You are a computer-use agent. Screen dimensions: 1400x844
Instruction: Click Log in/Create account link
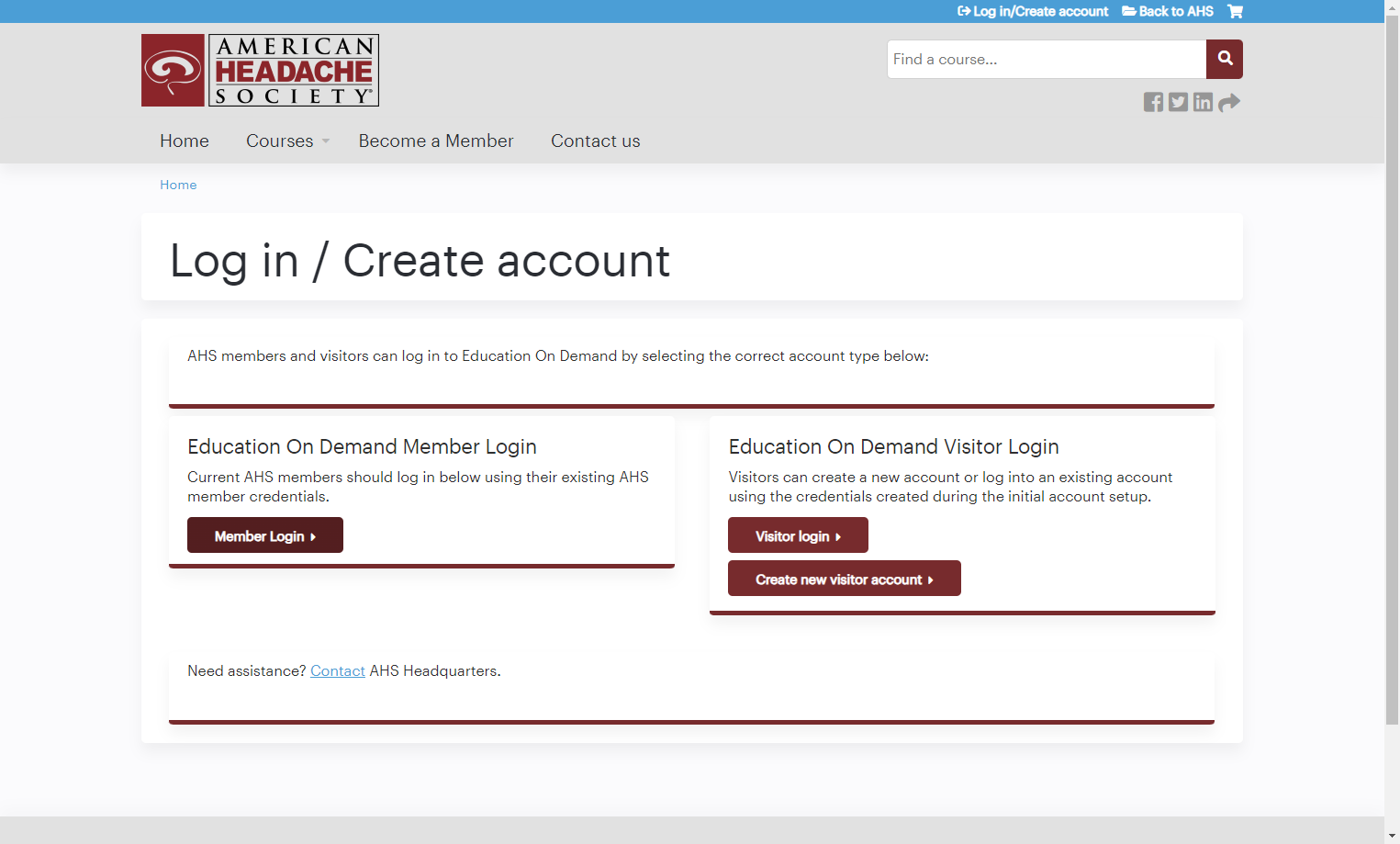[x=1033, y=11]
